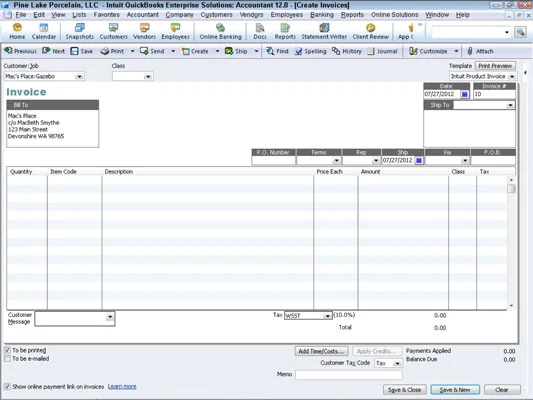This screenshot has height=400, width=533.
Task: Open the Customer Tax Code dropdown
Action: point(397,363)
